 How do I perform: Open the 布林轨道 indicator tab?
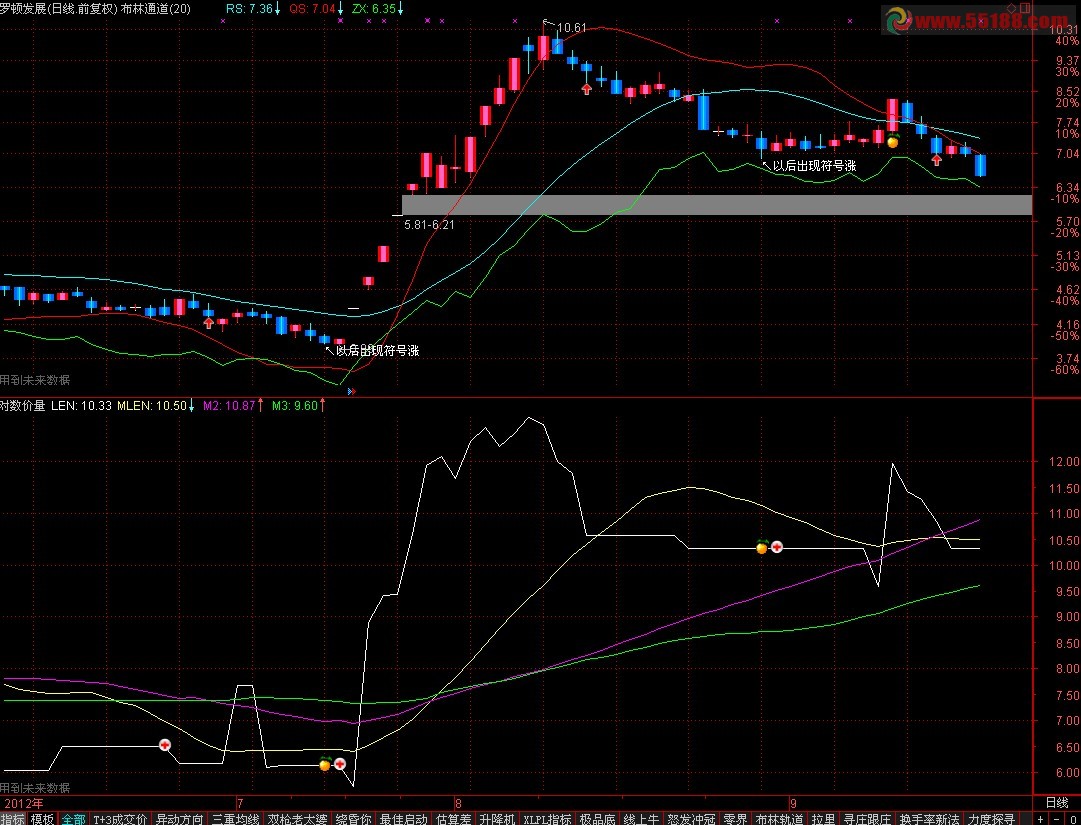point(780,819)
